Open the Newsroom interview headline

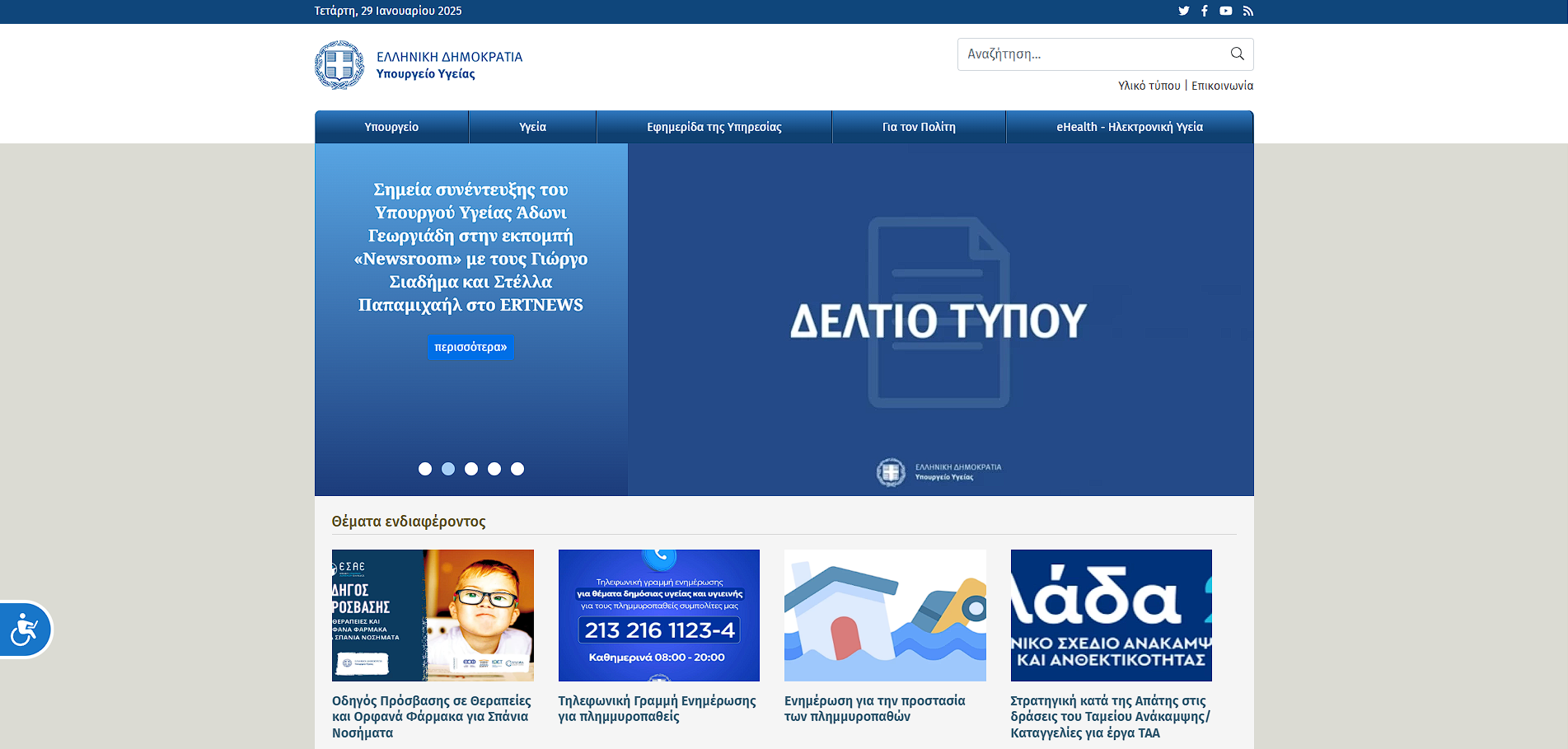coord(470,247)
